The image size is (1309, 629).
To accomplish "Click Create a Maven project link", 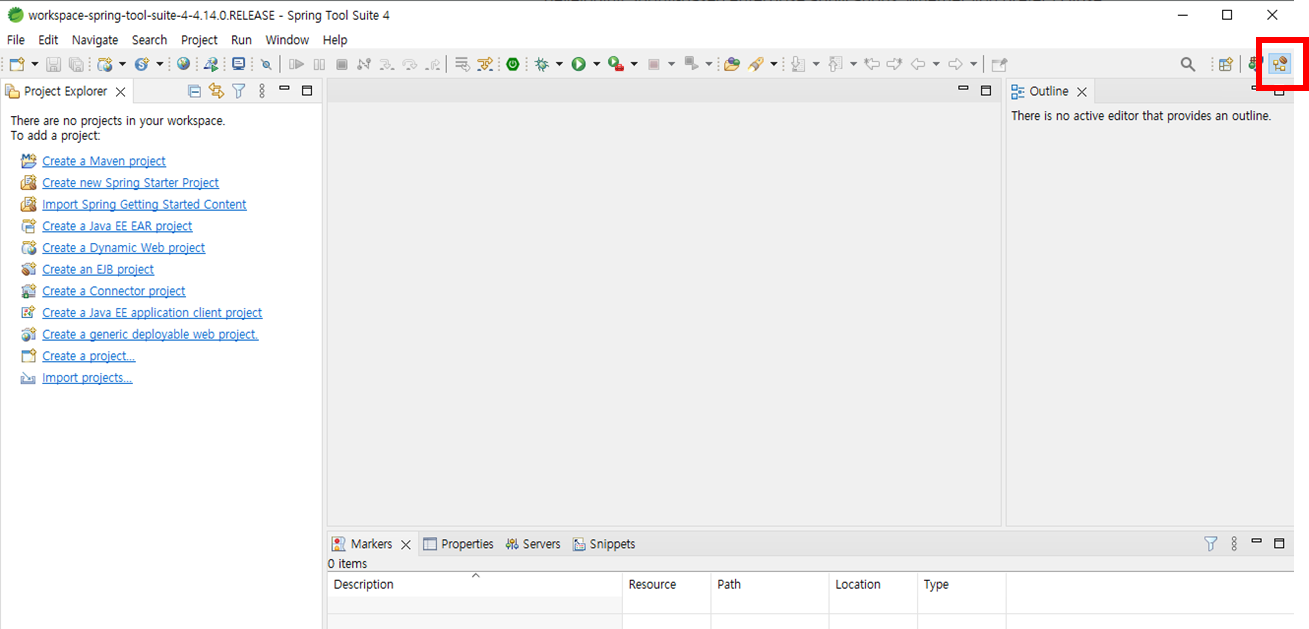I will coord(104,161).
